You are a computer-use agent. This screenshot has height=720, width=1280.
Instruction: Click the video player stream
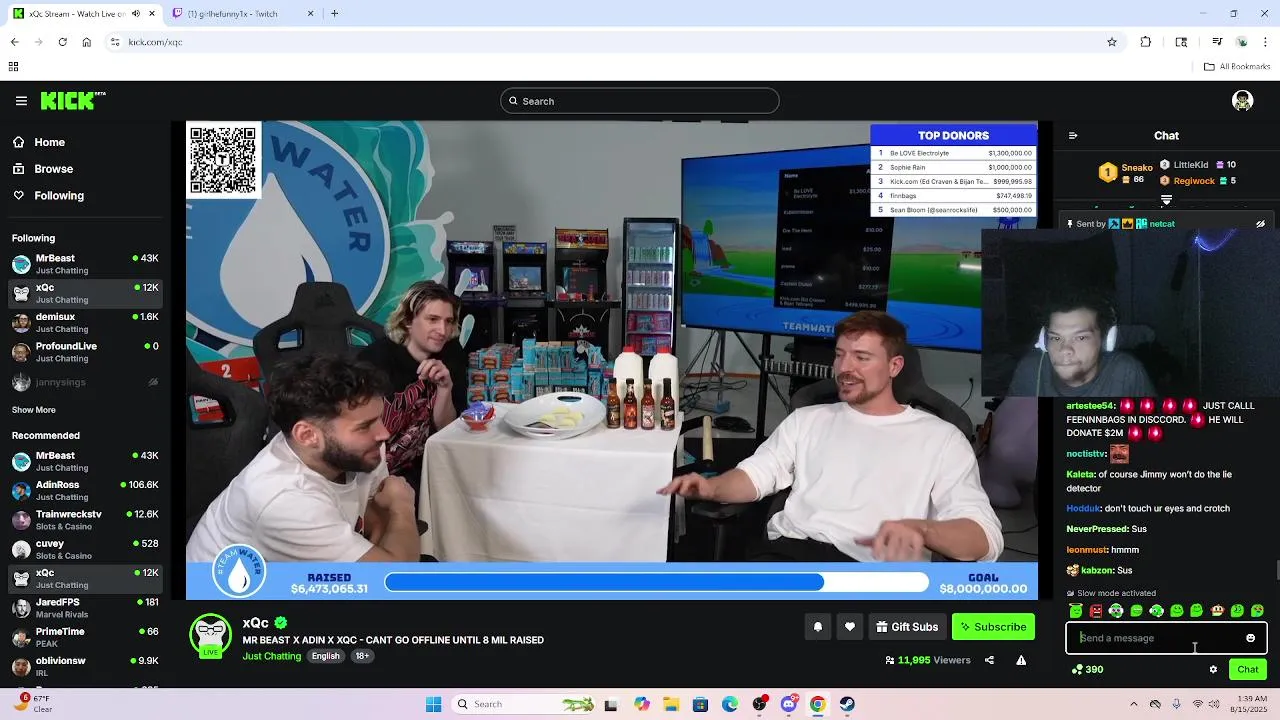point(612,360)
